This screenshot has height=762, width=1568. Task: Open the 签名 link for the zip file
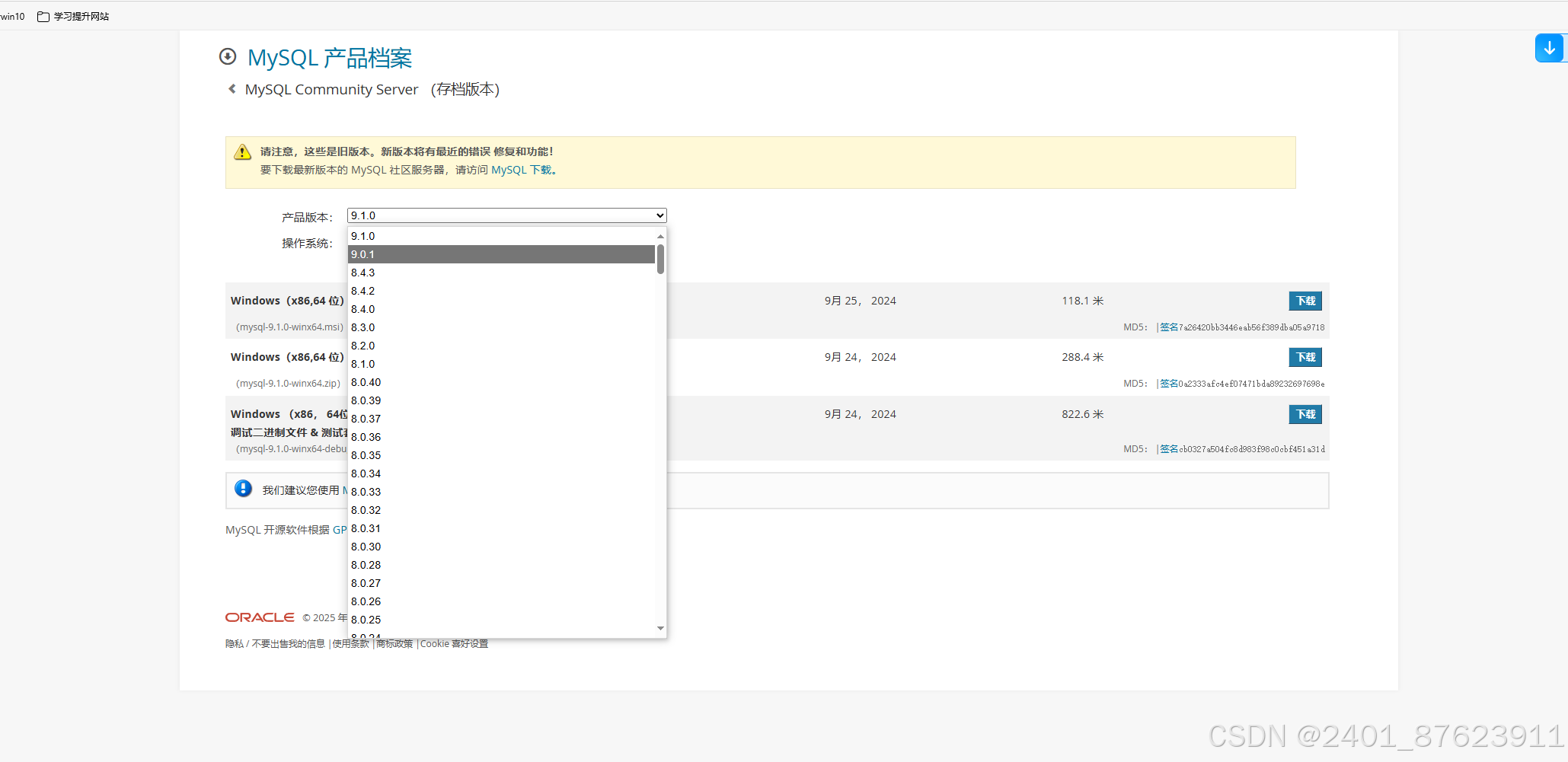tap(1169, 384)
